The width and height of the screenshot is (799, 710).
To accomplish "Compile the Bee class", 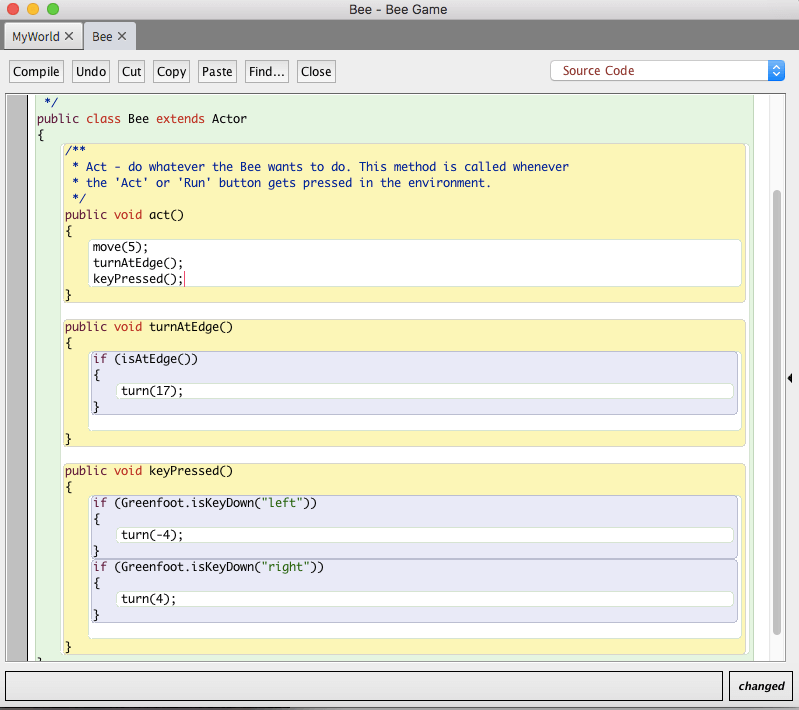I will (x=36, y=71).
